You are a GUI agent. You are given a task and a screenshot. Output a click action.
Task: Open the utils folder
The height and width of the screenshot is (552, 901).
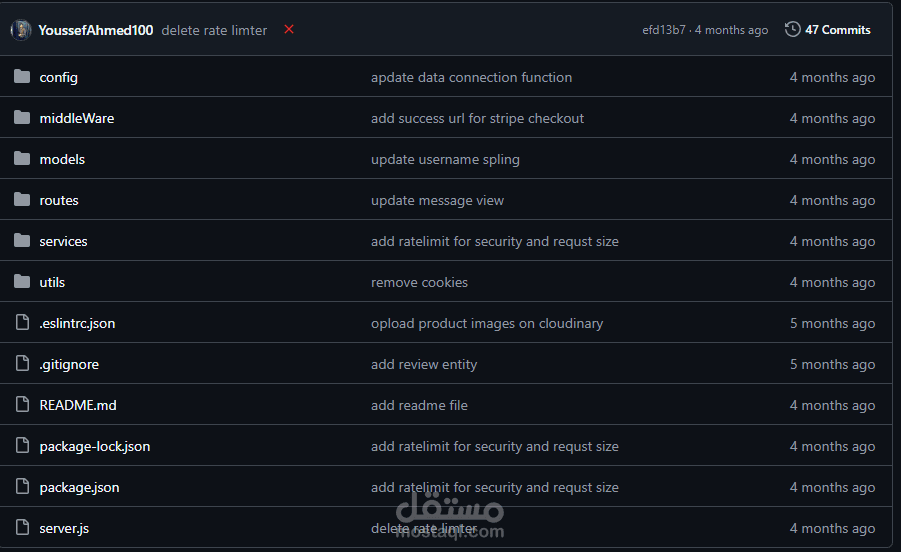click(x=52, y=282)
